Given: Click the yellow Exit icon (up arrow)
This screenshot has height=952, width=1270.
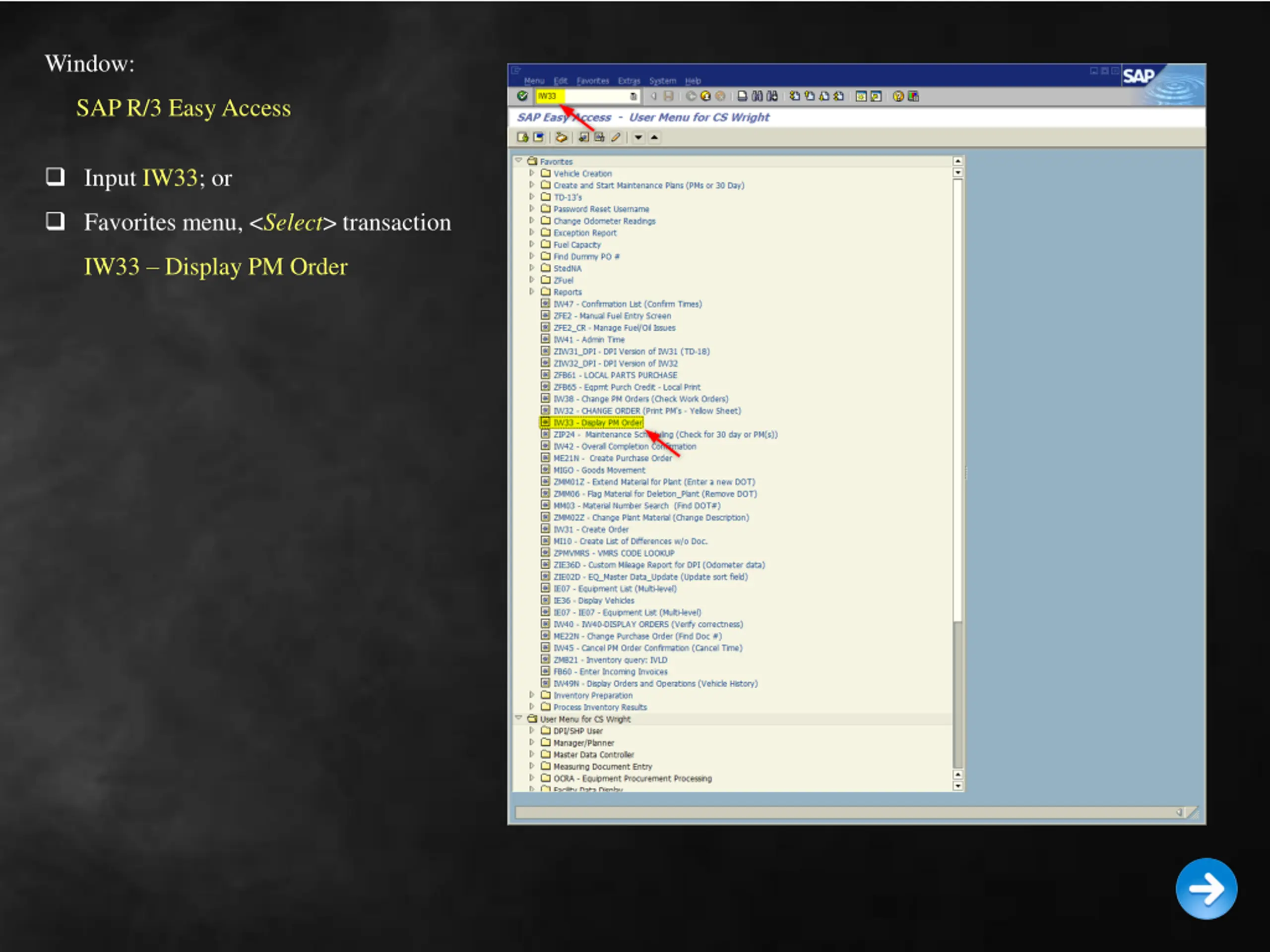Looking at the screenshot, I should coord(705,96).
